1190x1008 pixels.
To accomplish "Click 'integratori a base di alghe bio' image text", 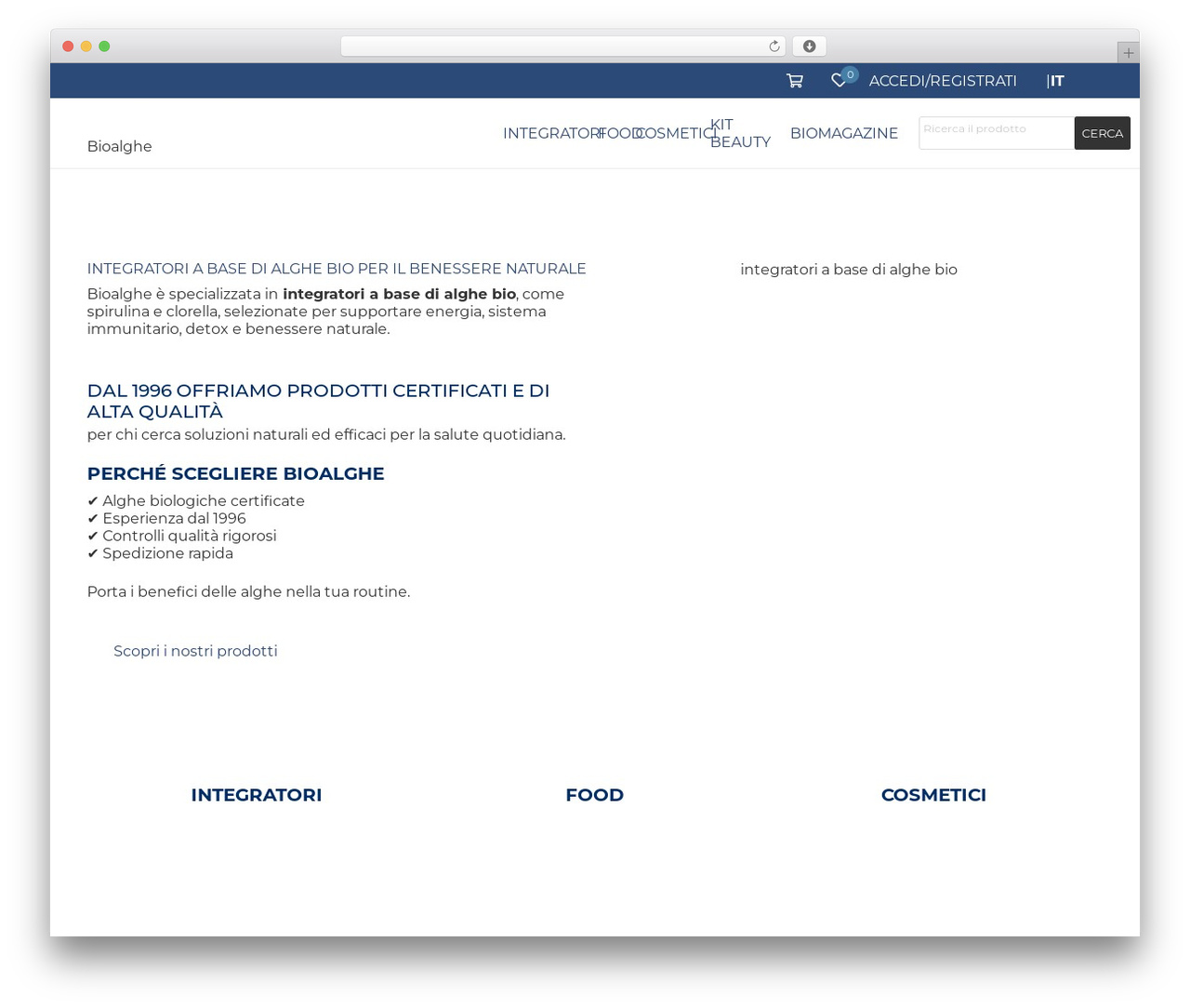I will point(849,270).
